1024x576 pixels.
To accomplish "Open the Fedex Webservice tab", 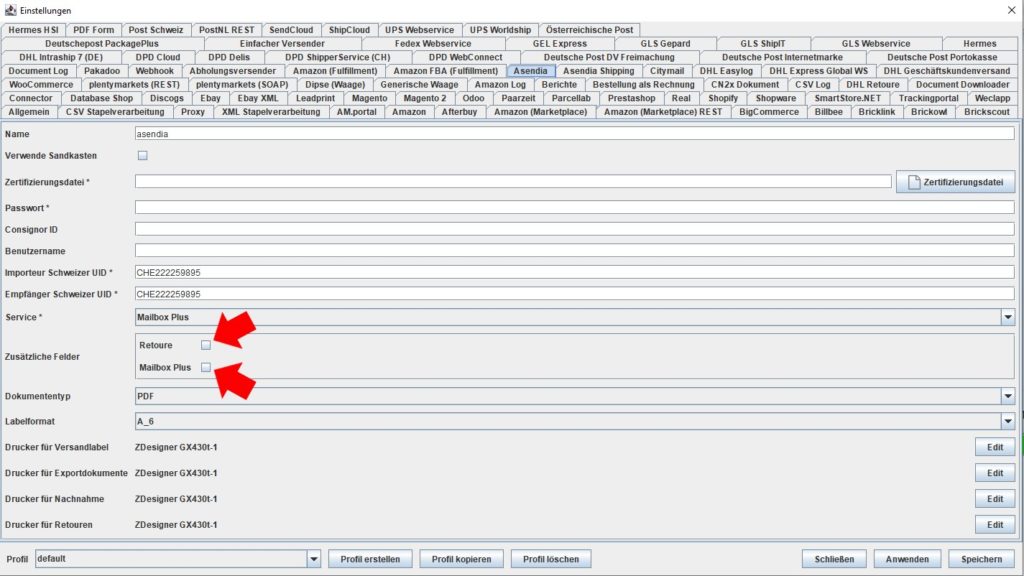I will (433, 43).
